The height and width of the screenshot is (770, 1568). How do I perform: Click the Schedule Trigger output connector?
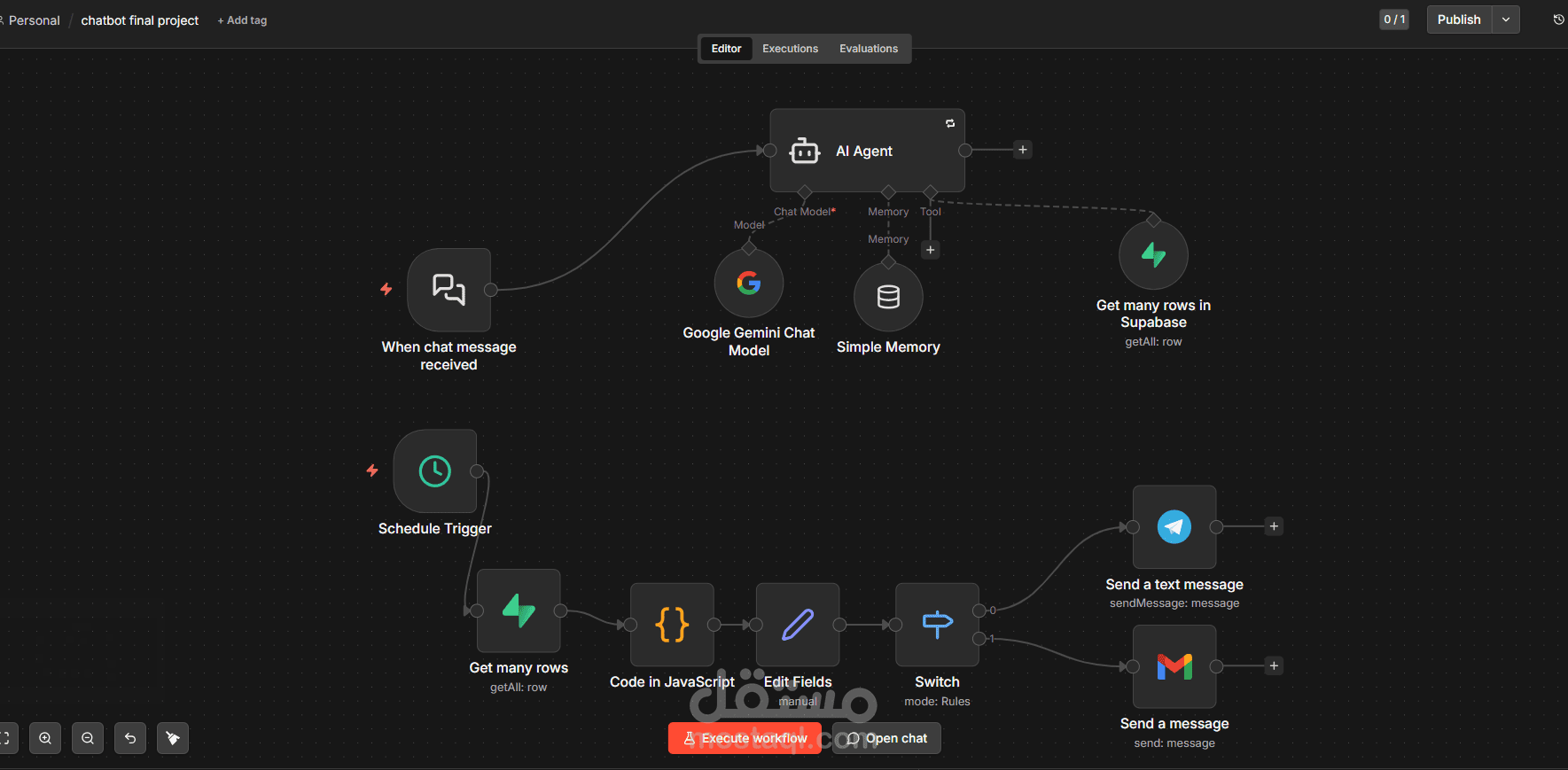[x=477, y=471]
